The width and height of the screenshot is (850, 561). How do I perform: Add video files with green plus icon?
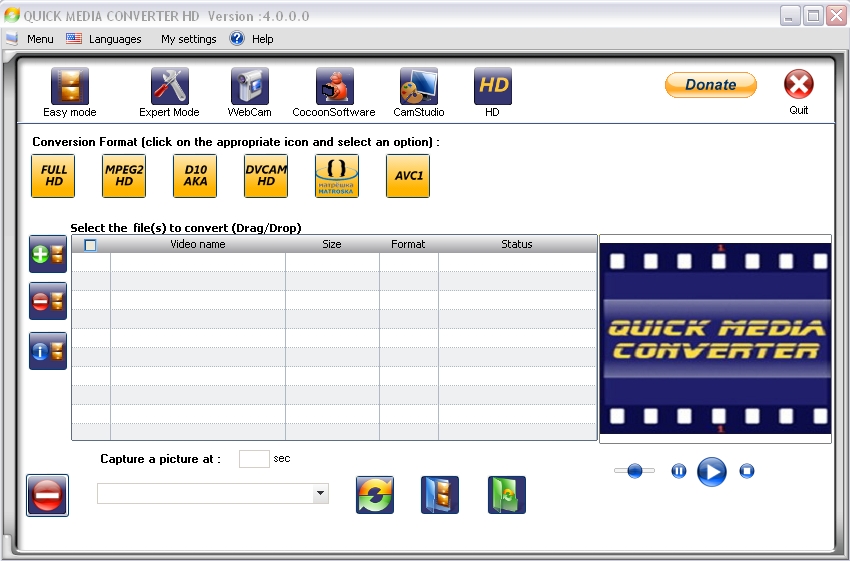(48, 254)
